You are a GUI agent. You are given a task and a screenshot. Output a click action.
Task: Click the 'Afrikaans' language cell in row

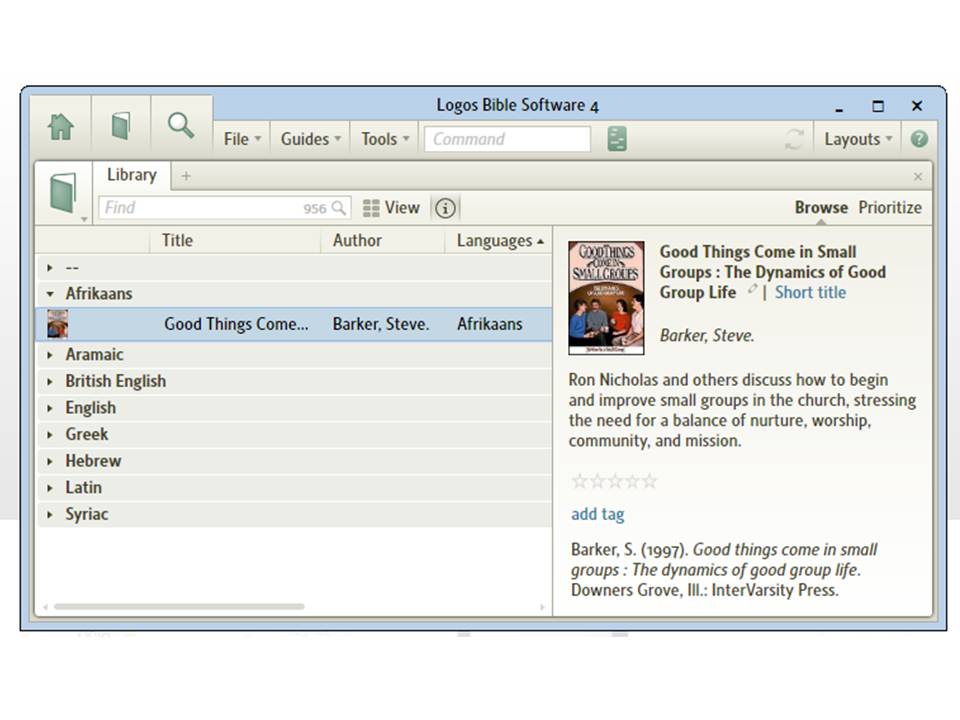pos(490,324)
